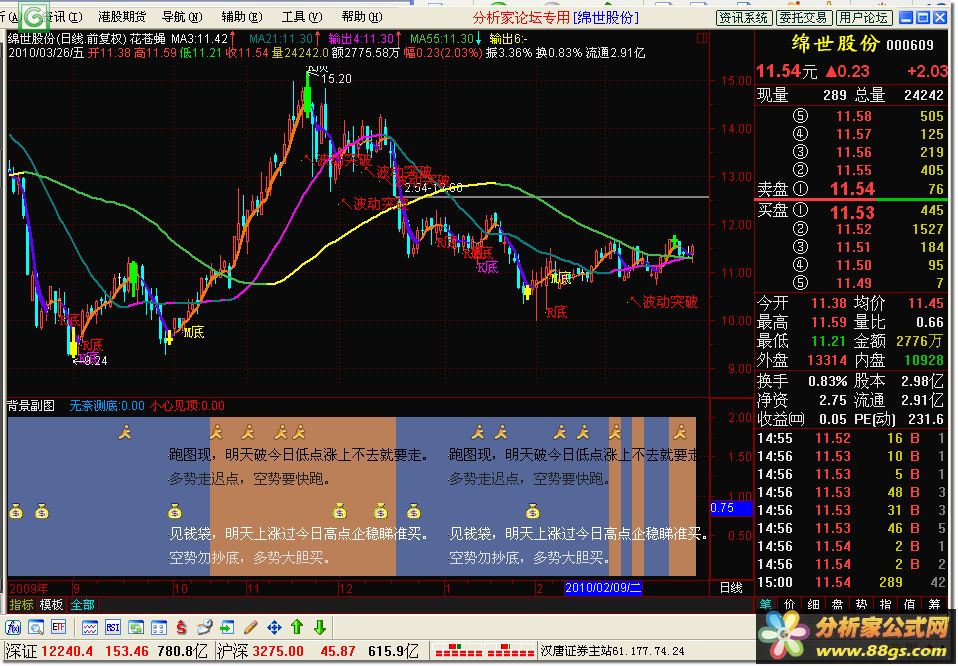Viewport: 958px width, 666px height.
Task: Click the 背景副图 sub-chart label
Action: pyautogui.click(x=31, y=406)
